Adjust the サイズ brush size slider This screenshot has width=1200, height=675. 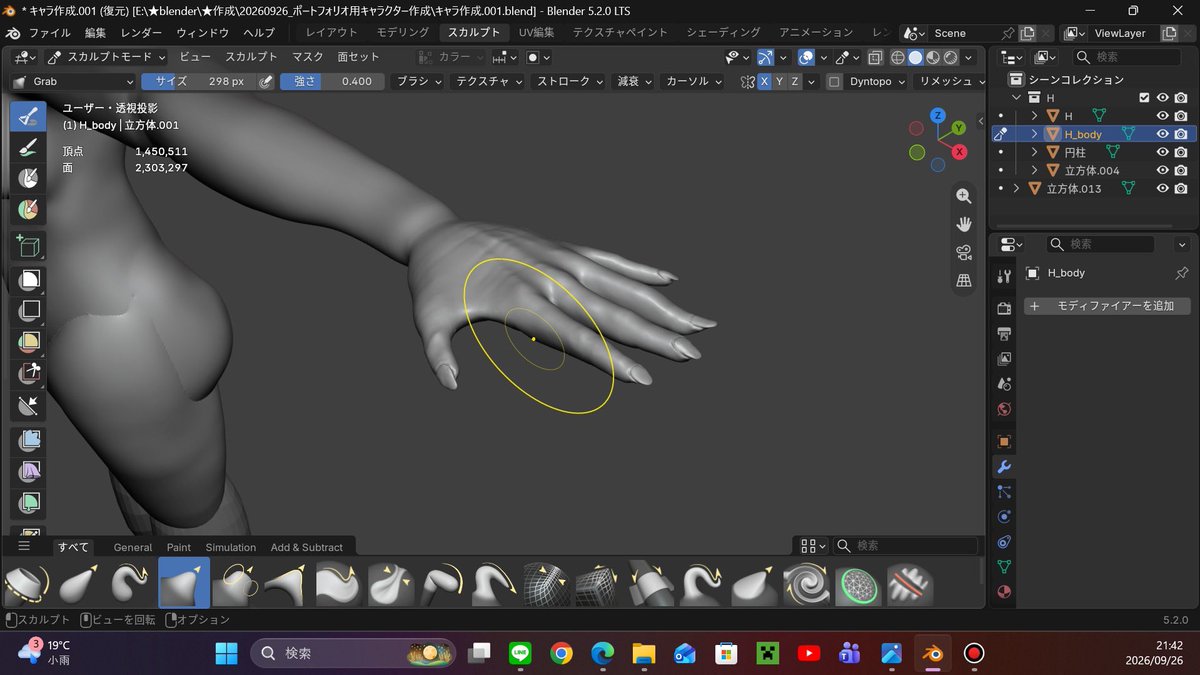point(199,82)
